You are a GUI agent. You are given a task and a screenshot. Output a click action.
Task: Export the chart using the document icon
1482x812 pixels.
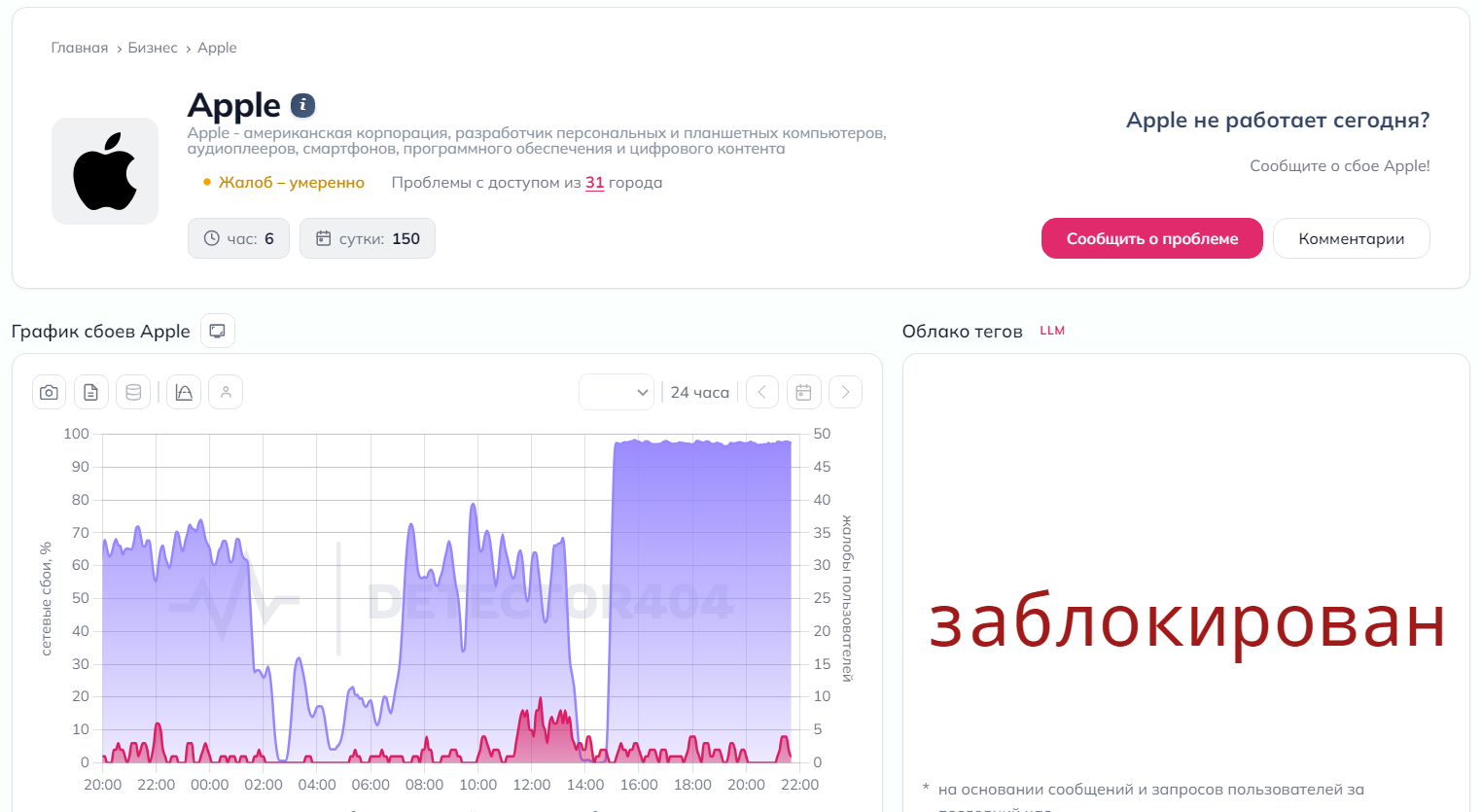(91, 392)
